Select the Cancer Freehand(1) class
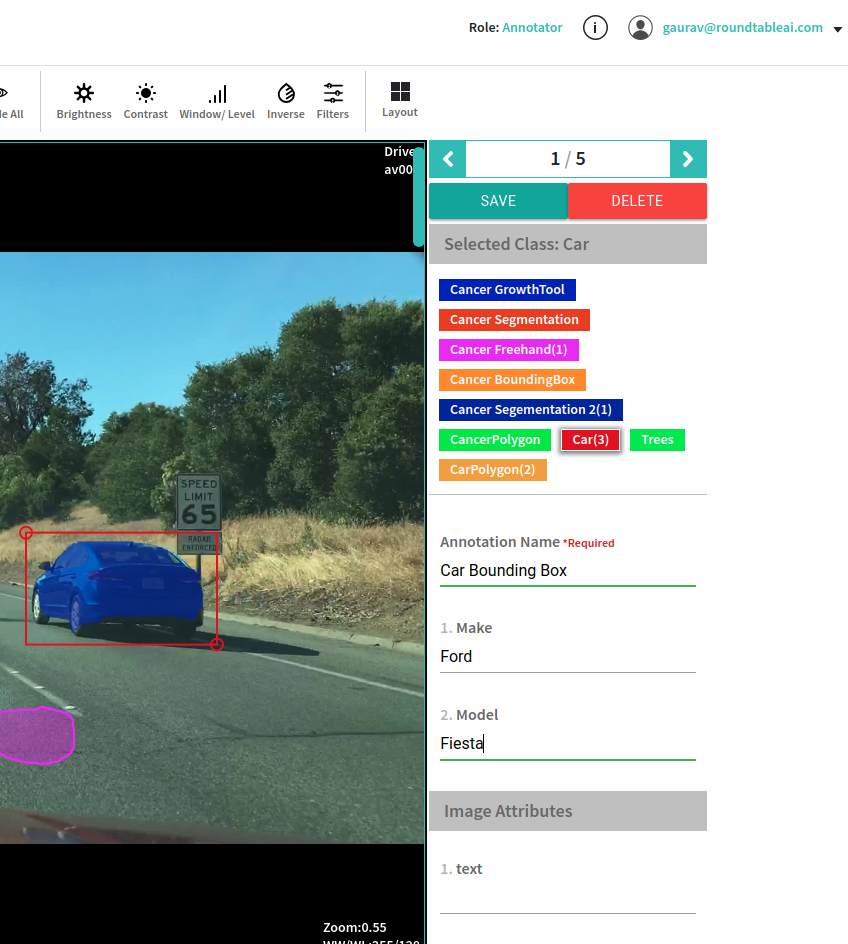848x944 pixels. [509, 350]
